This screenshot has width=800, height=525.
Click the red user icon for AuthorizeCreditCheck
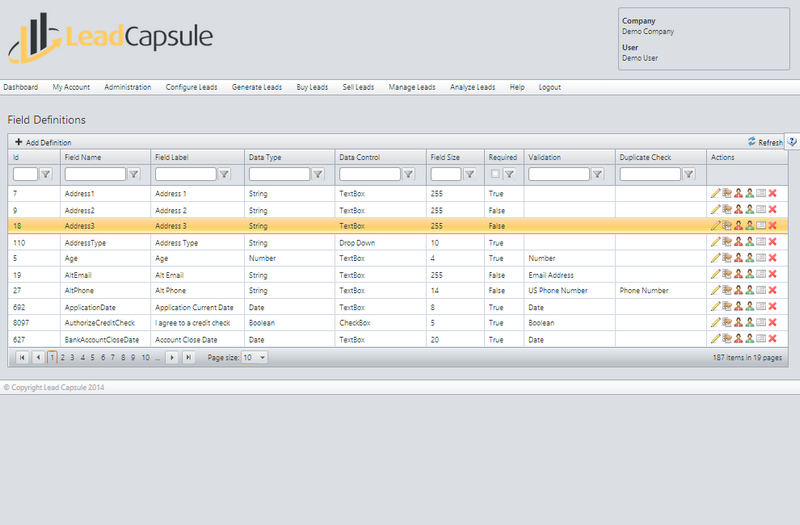[738, 322]
